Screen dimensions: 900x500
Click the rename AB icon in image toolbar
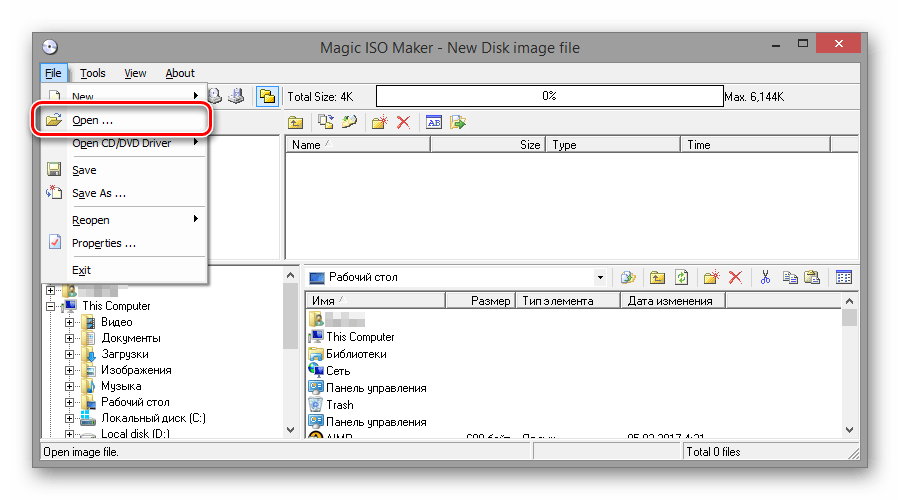(434, 122)
